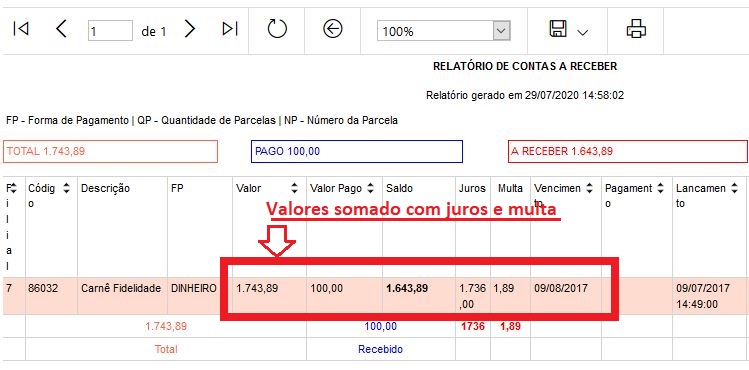The image size is (749, 370).
Task: Sort by Vencimento column
Action: coord(590,188)
